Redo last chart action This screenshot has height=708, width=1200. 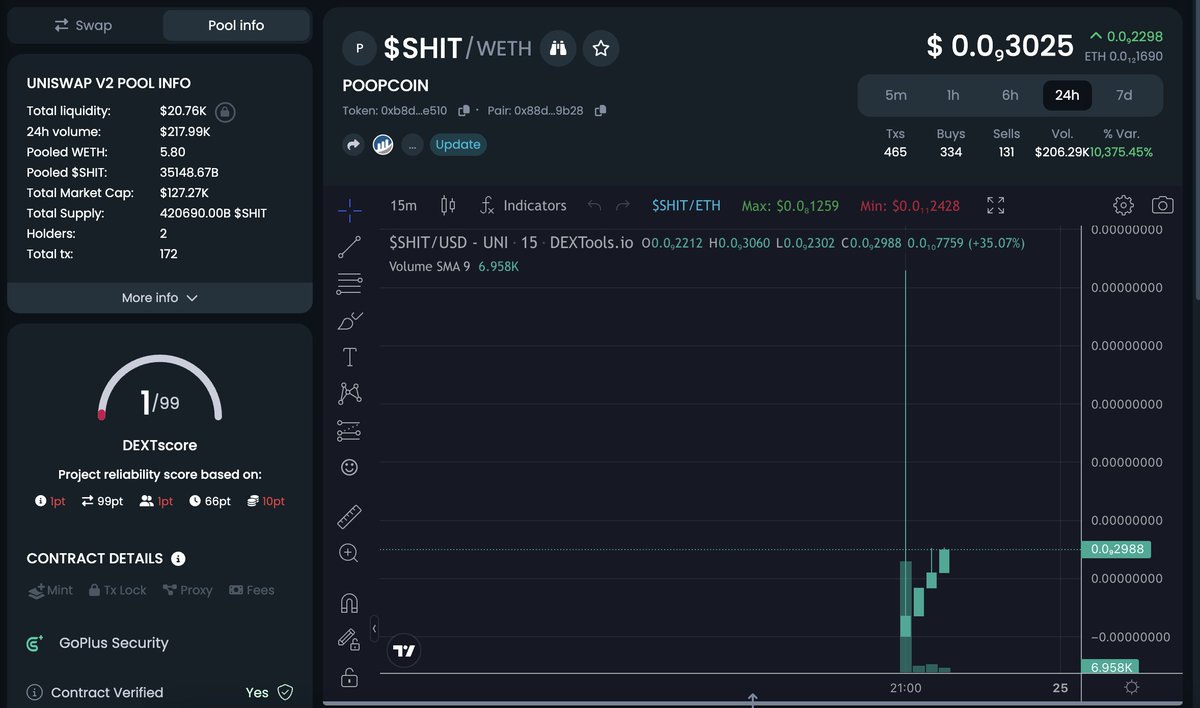click(623, 205)
